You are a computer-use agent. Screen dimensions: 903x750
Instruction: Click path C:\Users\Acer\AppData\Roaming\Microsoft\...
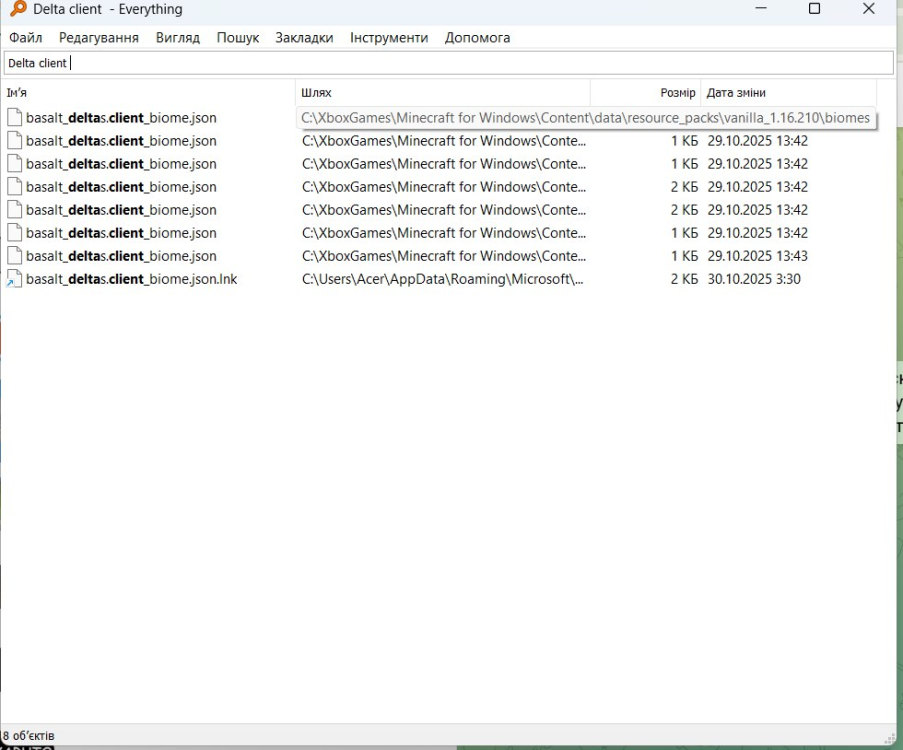(442, 279)
